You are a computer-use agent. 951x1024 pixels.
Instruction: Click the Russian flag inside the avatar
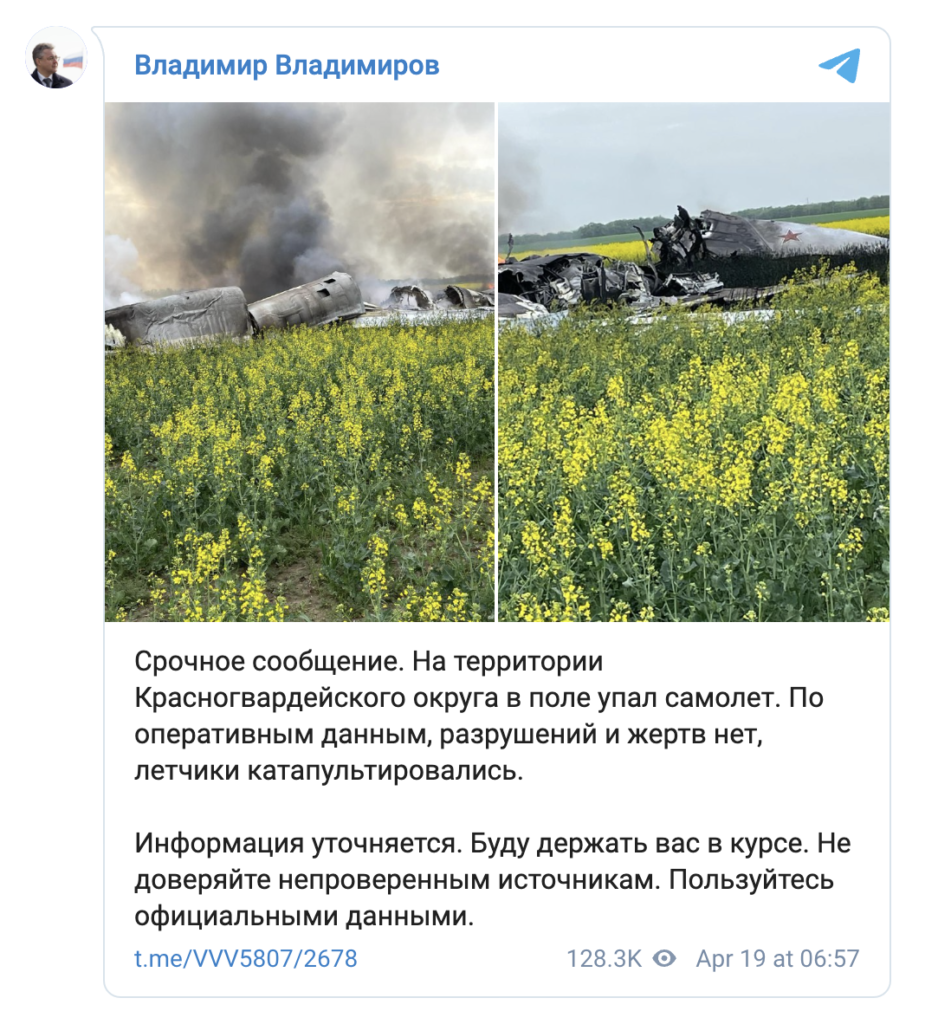(73, 61)
